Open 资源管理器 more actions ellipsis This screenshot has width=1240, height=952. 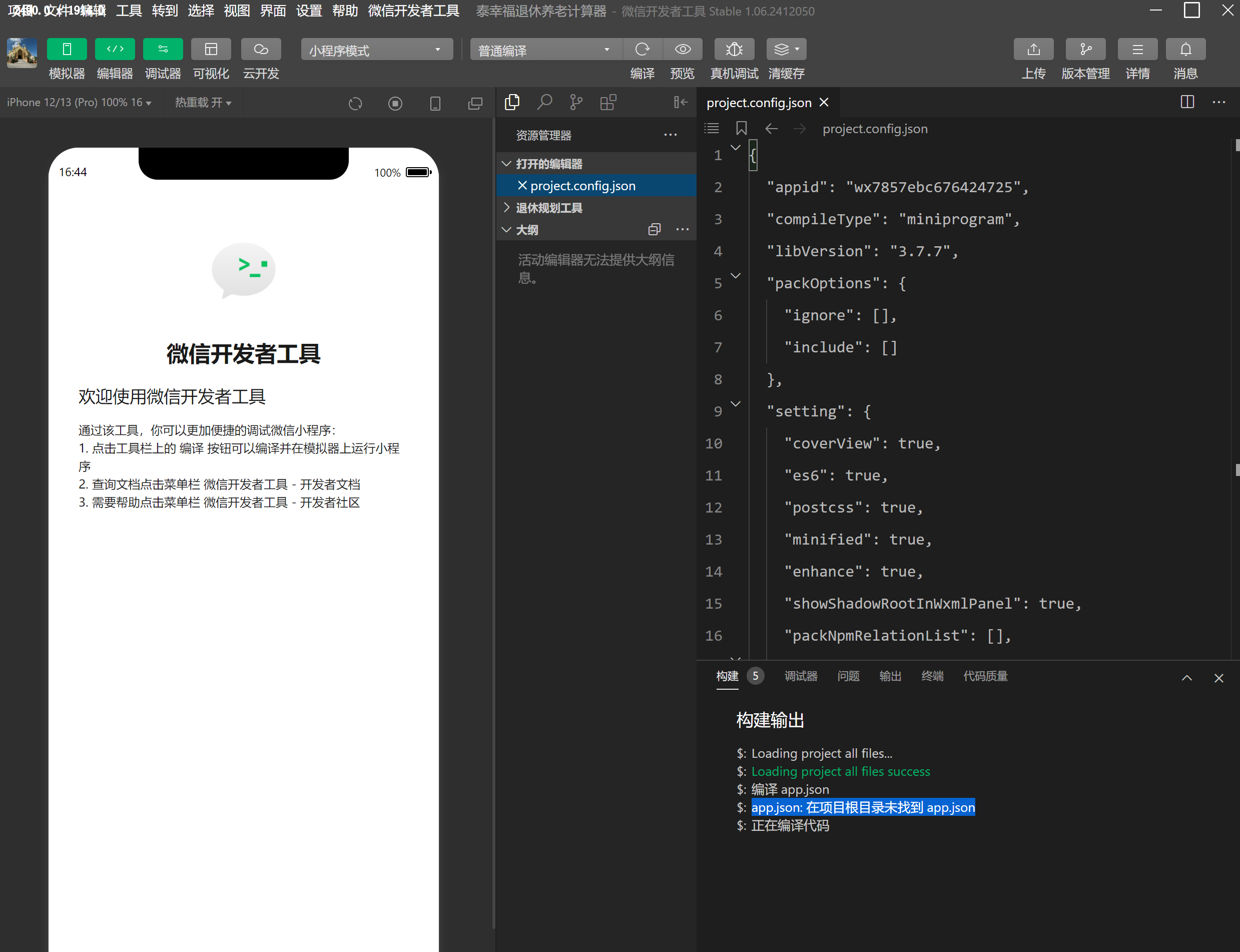click(x=671, y=135)
